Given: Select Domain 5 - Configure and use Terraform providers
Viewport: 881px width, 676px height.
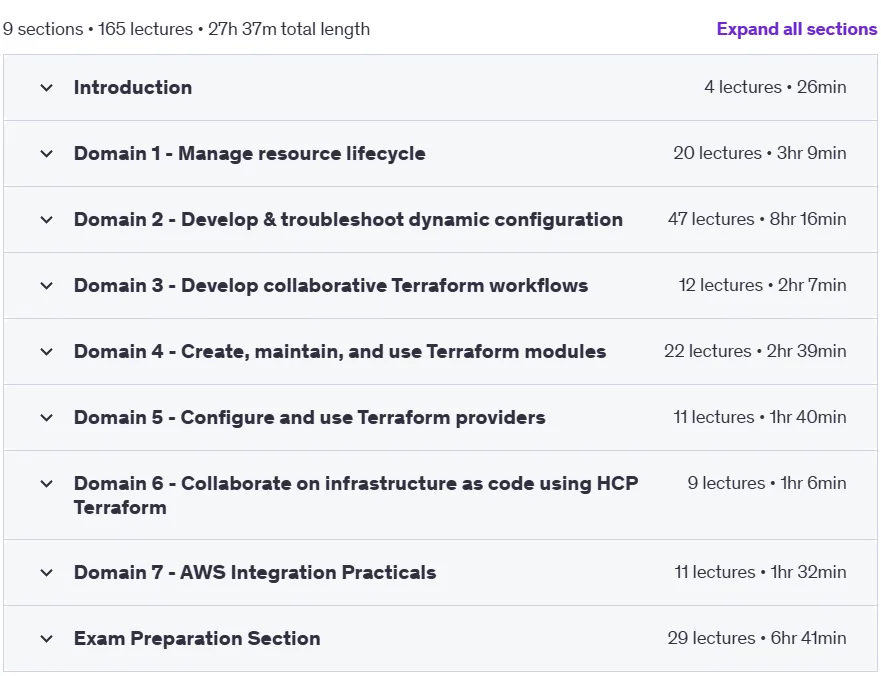Looking at the screenshot, I should coord(310,418).
